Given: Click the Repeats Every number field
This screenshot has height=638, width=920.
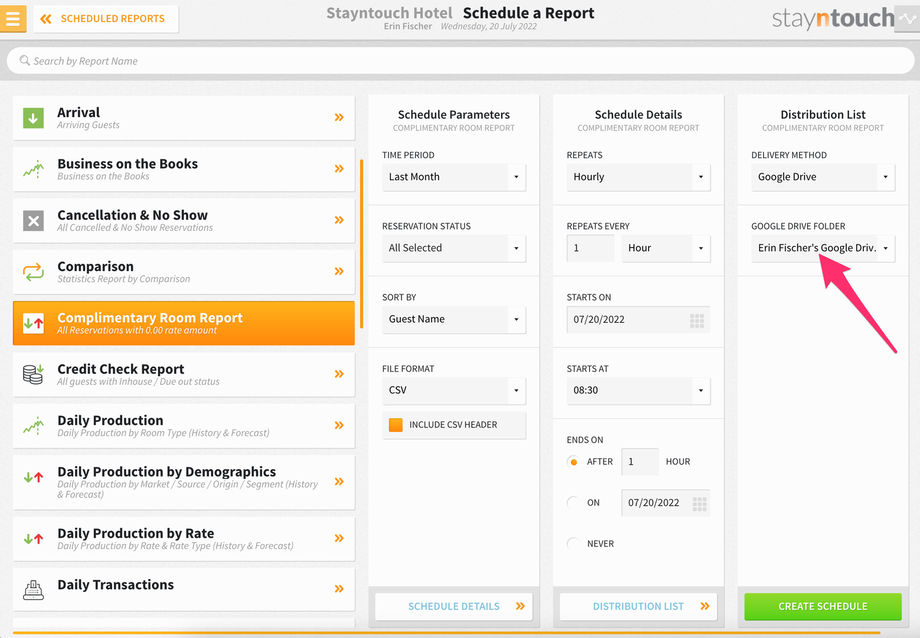Looking at the screenshot, I should pos(590,248).
